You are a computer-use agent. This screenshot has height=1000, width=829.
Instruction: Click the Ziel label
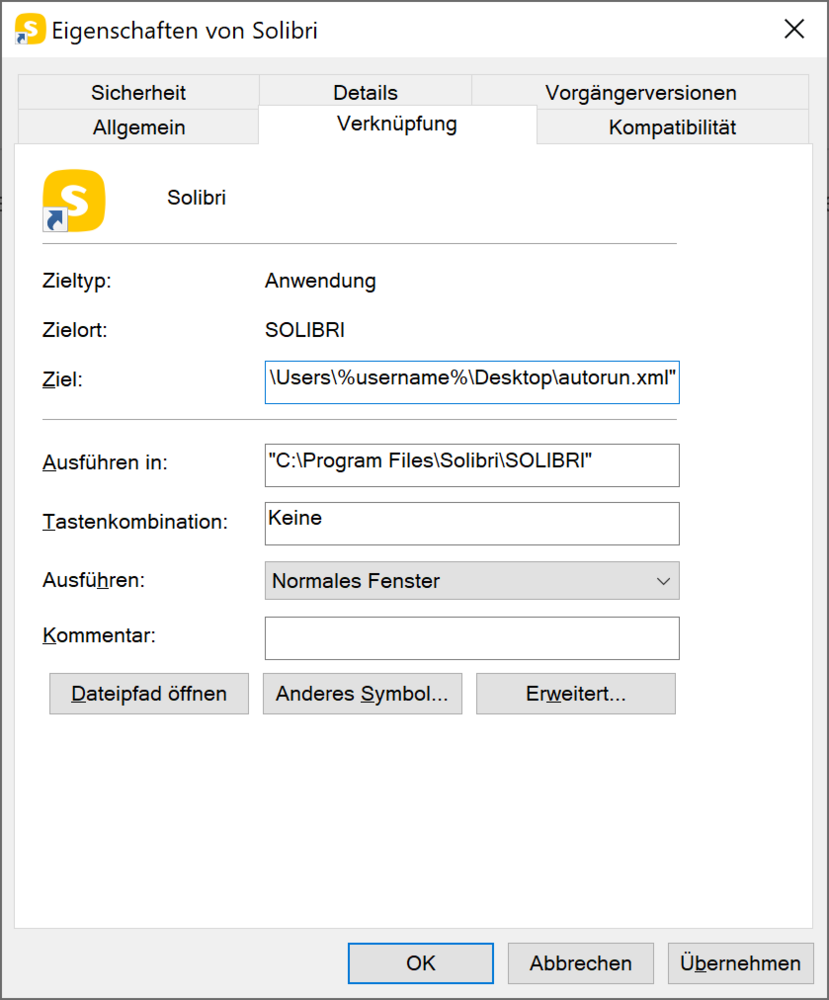[x=62, y=379]
